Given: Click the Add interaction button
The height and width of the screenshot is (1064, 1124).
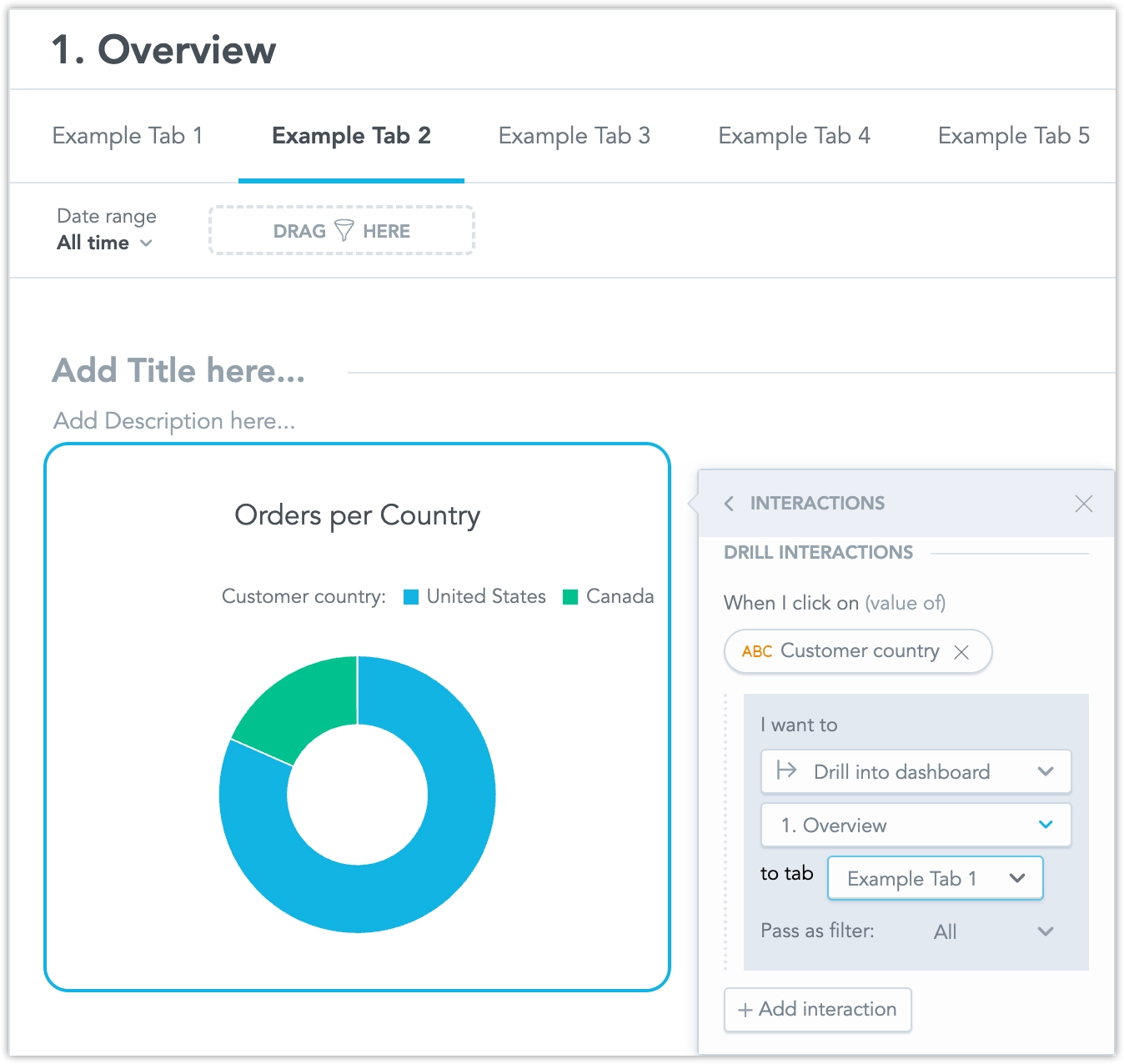Looking at the screenshot, I should pos(817,1010).
